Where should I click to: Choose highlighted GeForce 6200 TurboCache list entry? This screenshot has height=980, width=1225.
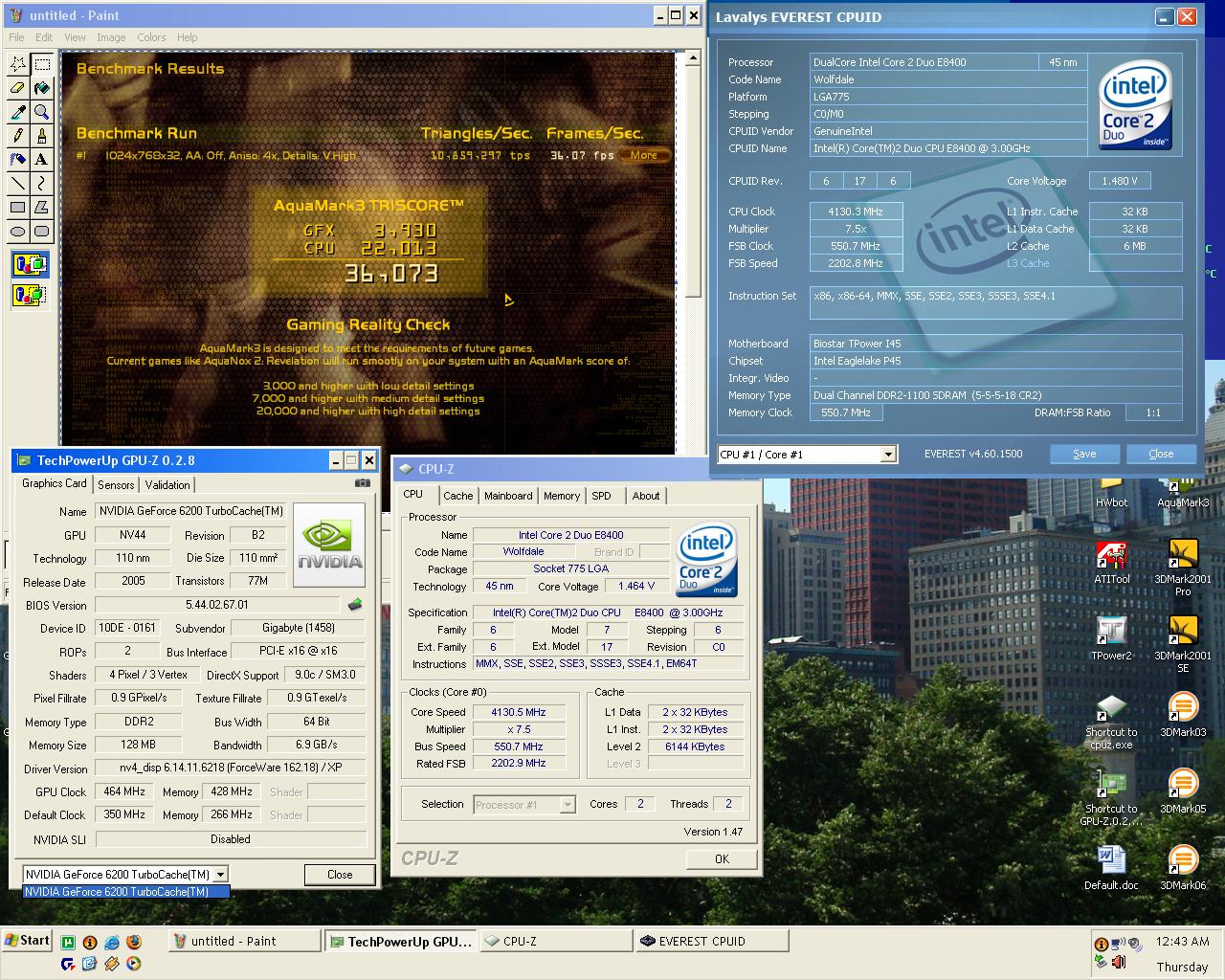126,892
